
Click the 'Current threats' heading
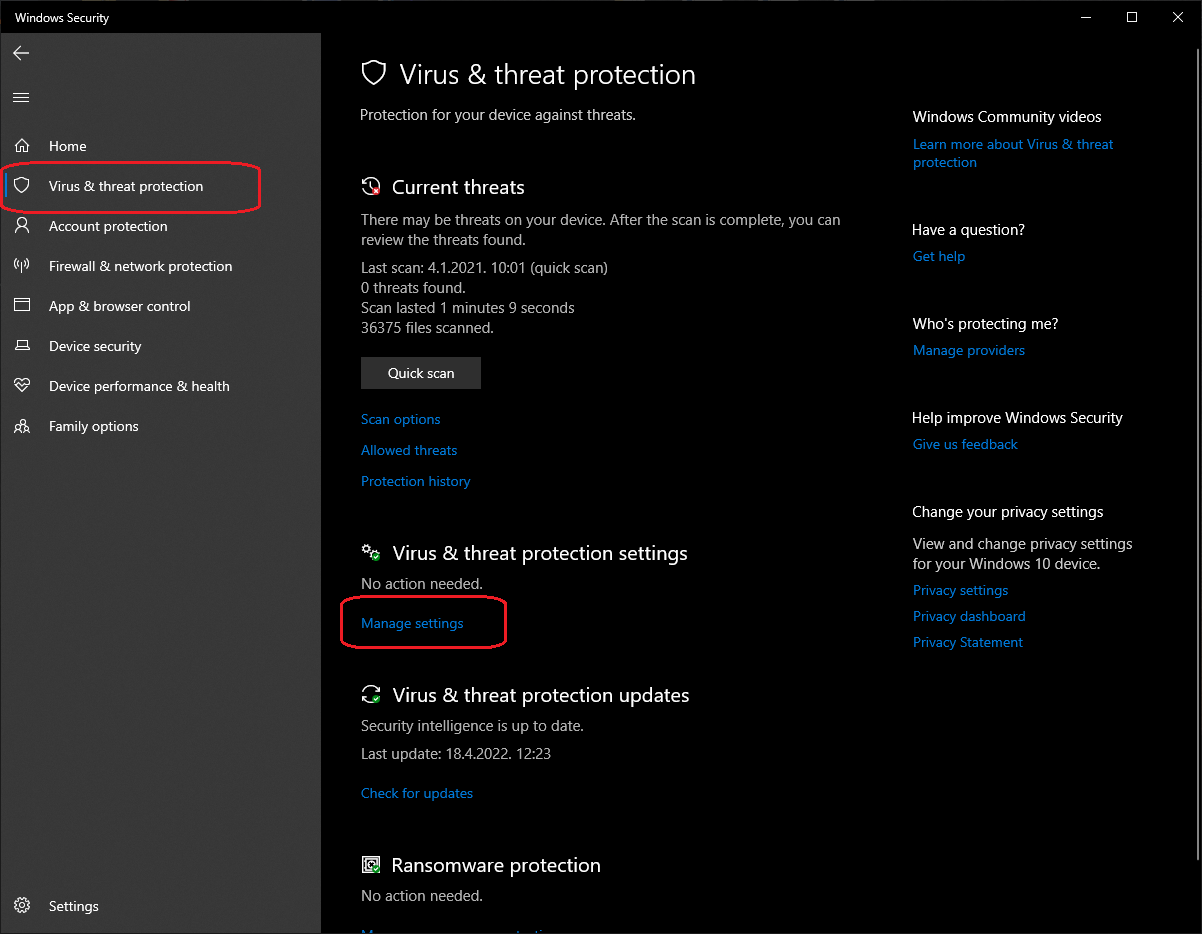click(x=458, y=187)
